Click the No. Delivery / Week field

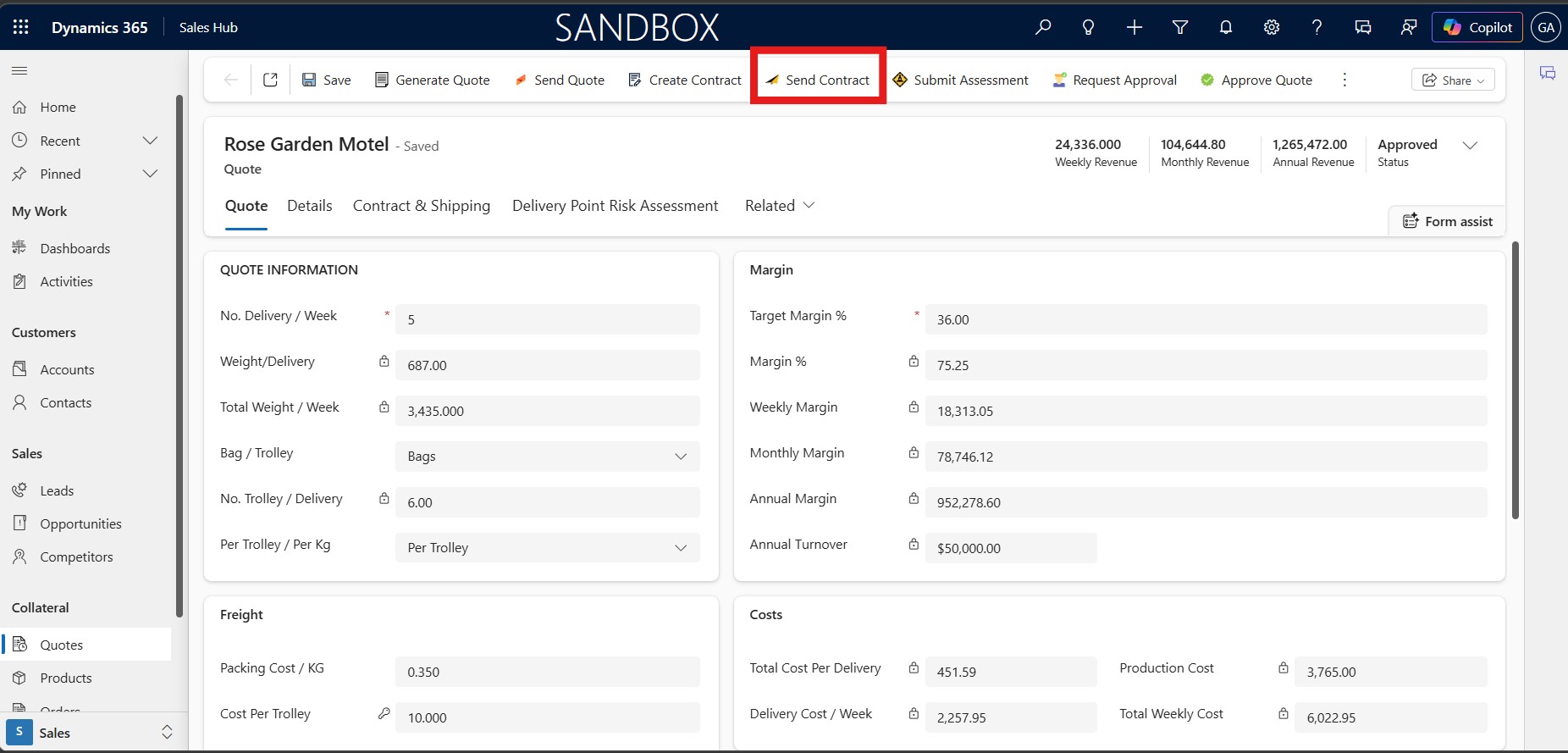coord(548,319)
